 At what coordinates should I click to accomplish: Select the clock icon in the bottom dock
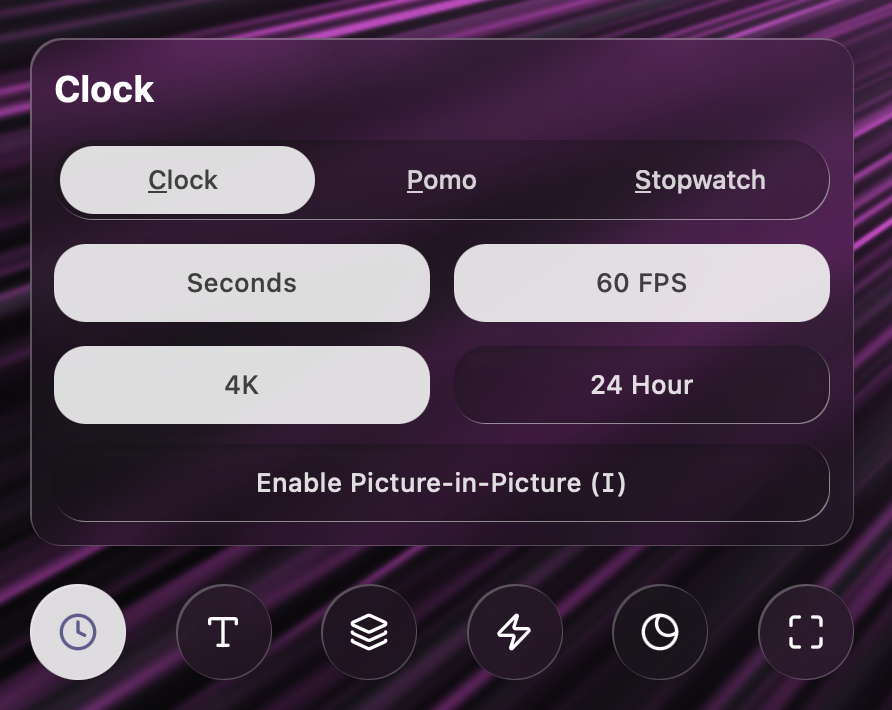click(78, 632)
